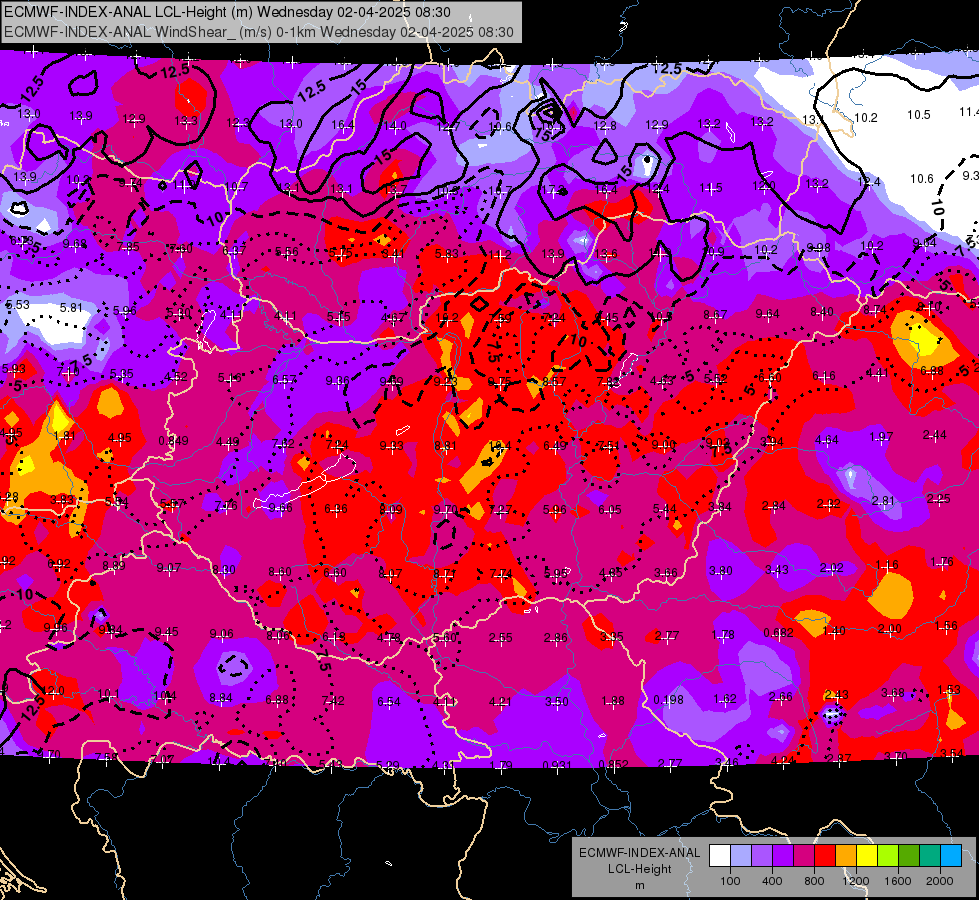Viewport: 979px width, 900px height.
Task: Click the grid value 8.84
Action: (x=221, y=698)
